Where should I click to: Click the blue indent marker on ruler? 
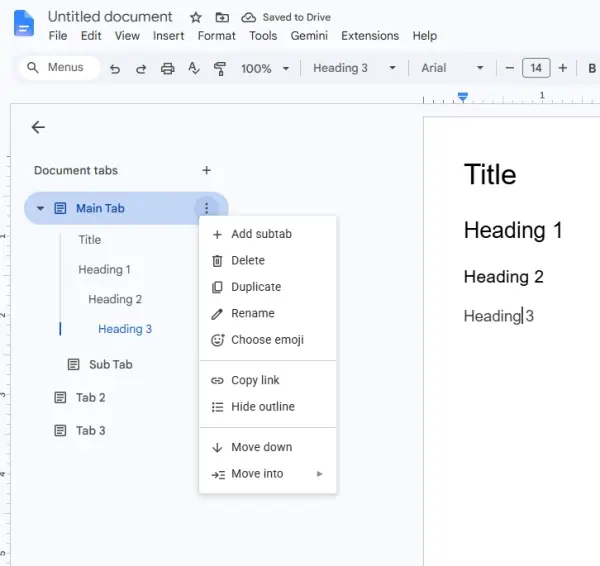[x=463, y=97]
